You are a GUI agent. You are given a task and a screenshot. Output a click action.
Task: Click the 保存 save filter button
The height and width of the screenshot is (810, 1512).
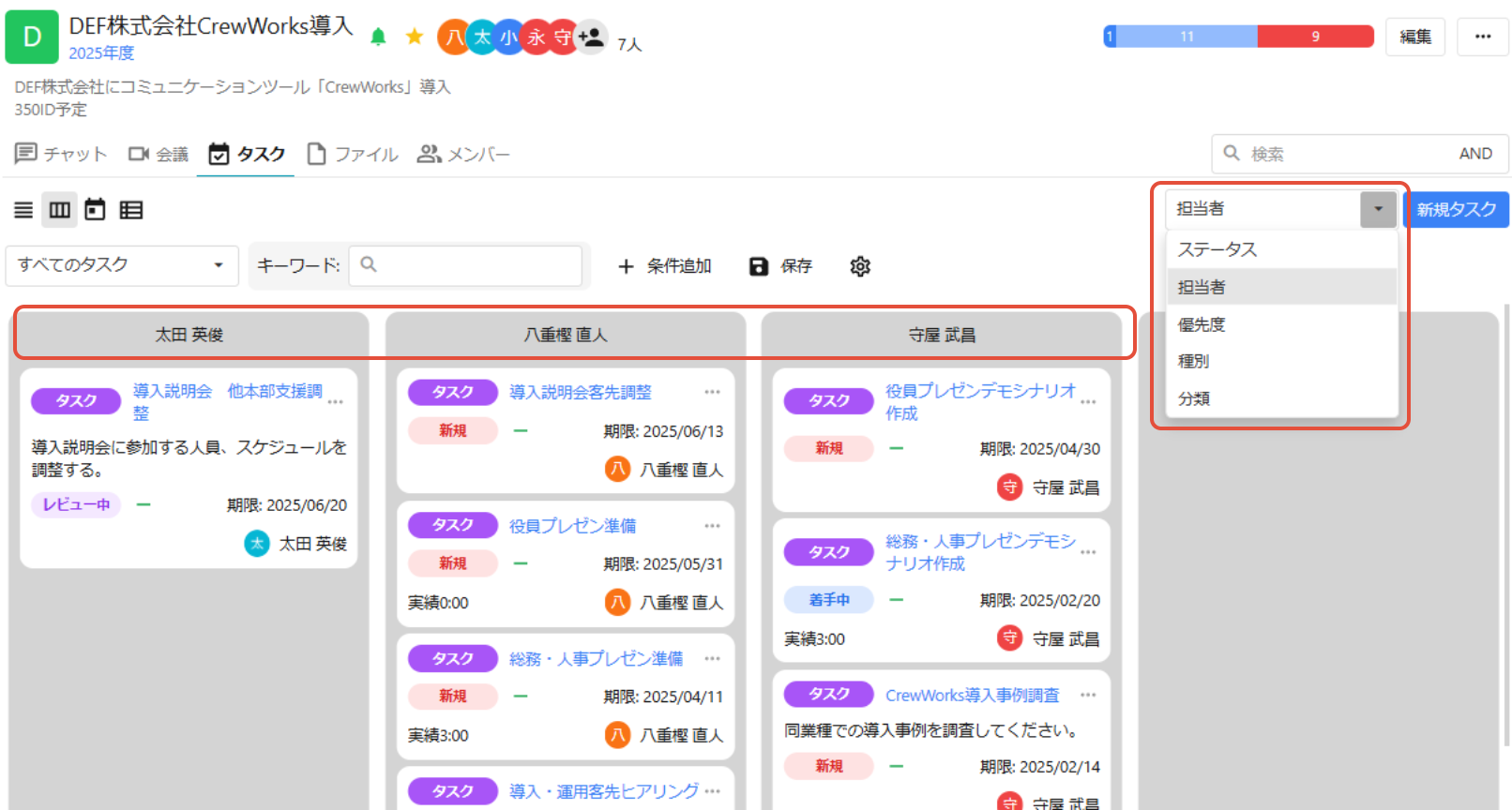pos(780,266)
